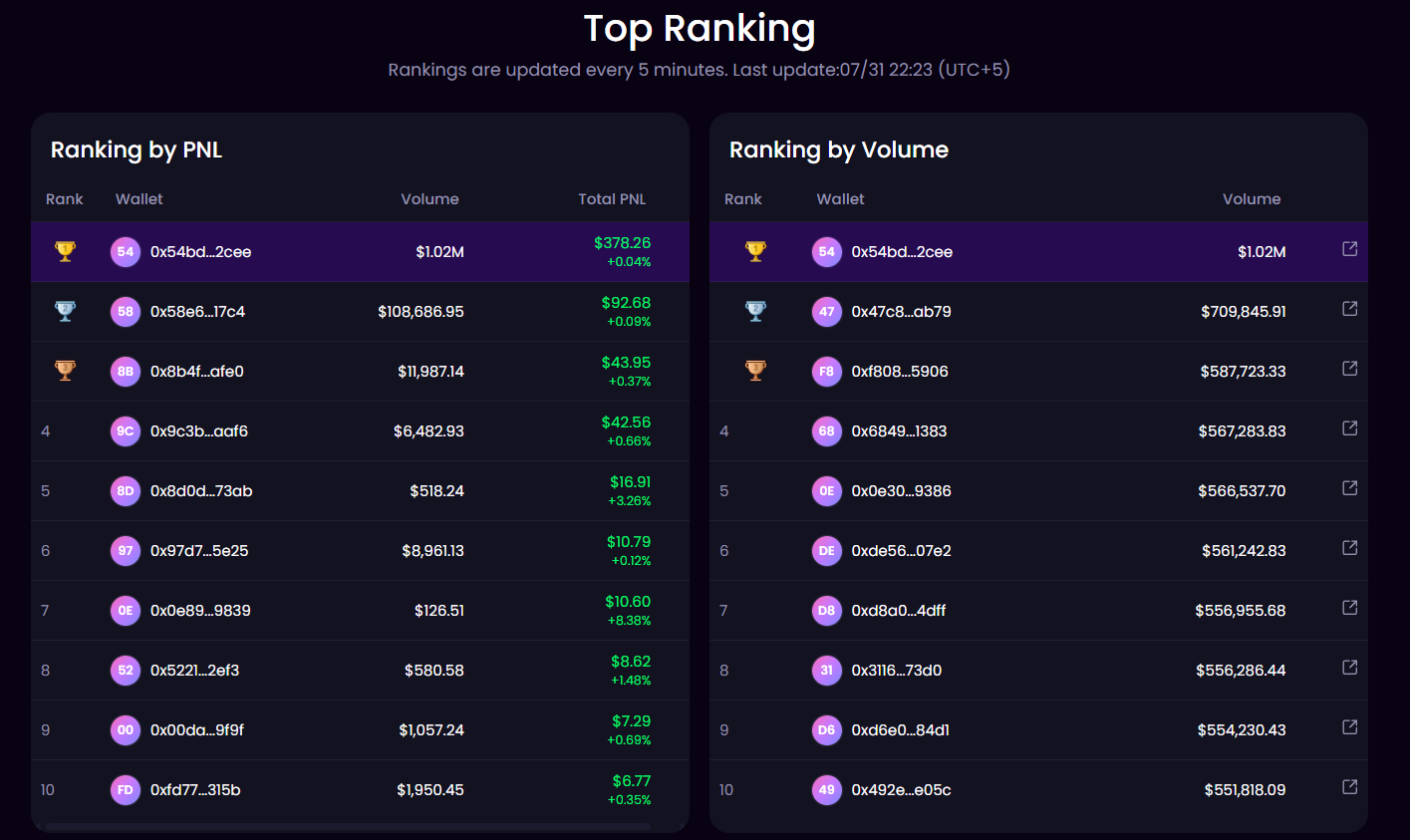Open external link for wallet 0x47c8...ab79
1410x840 pixels.
[1350, 309]
